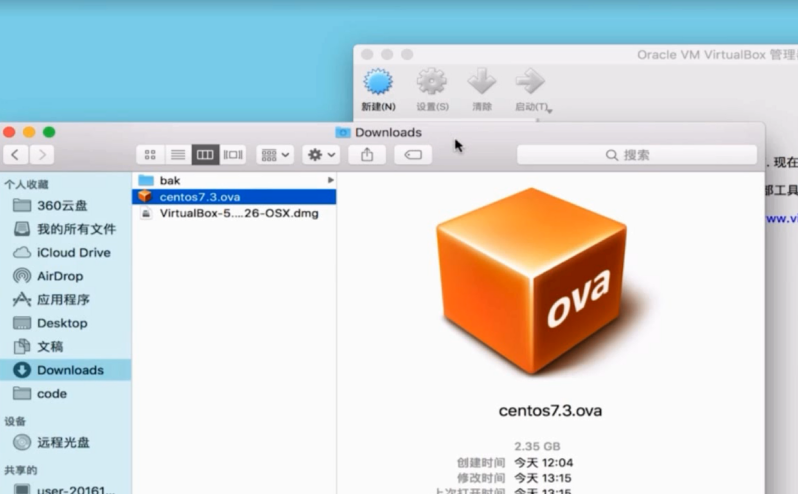Viewport: 798px width, 494px height.
Task: Click the Finder share button
Action: click(x=367, y=155)
